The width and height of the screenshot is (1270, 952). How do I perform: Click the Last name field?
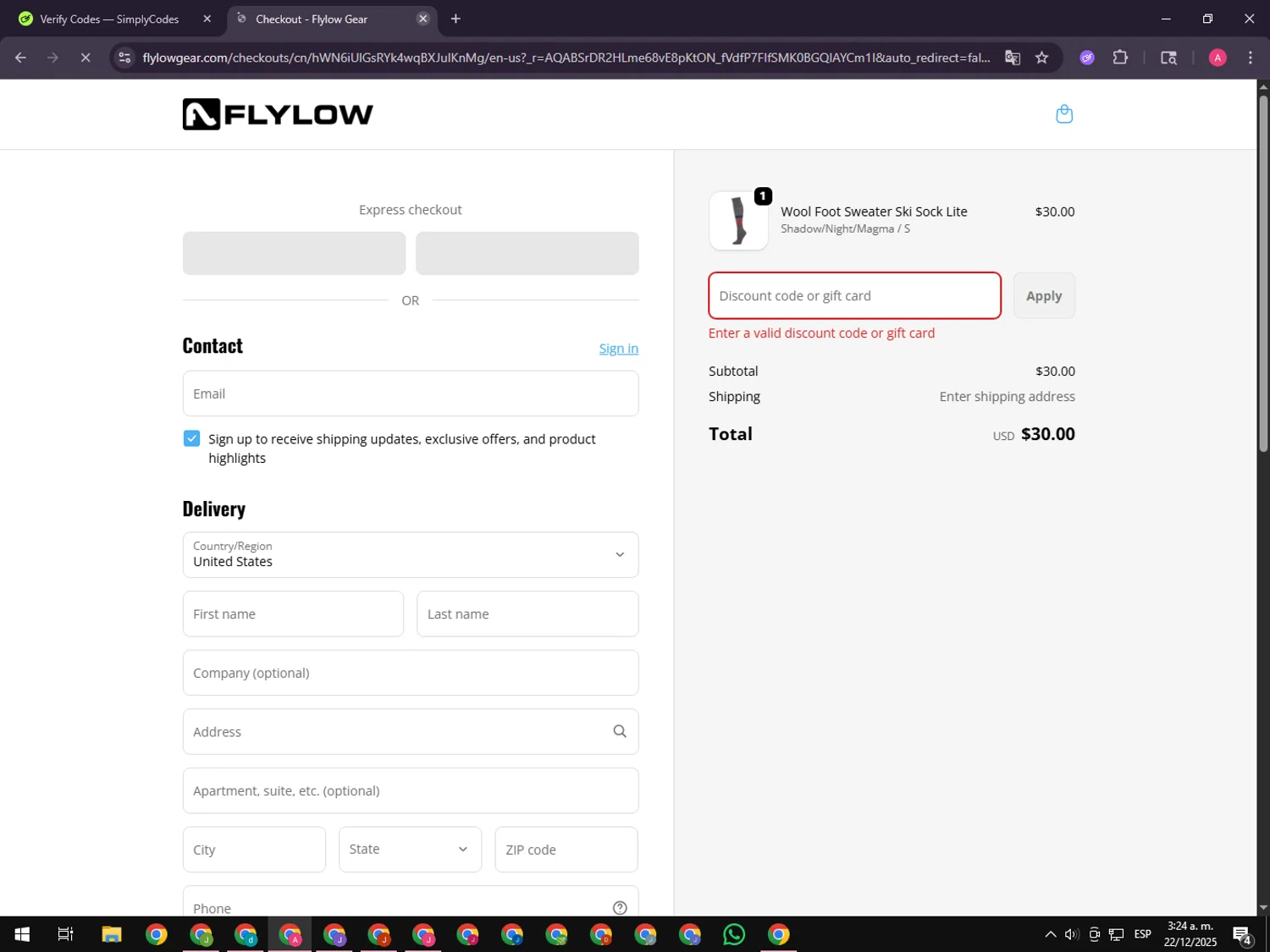(527, 614)
